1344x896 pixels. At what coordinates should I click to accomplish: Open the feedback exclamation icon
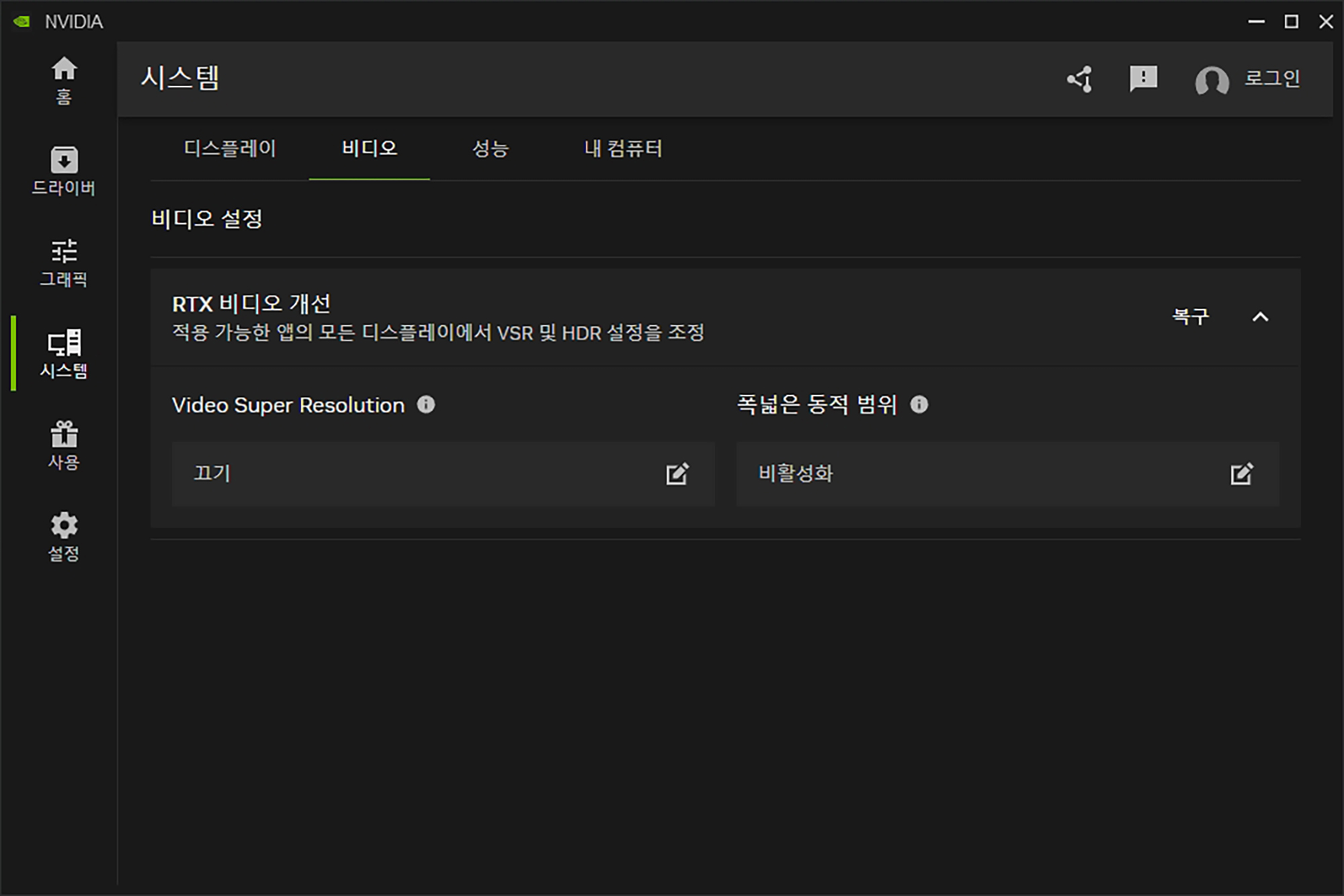coord(1143,79)
